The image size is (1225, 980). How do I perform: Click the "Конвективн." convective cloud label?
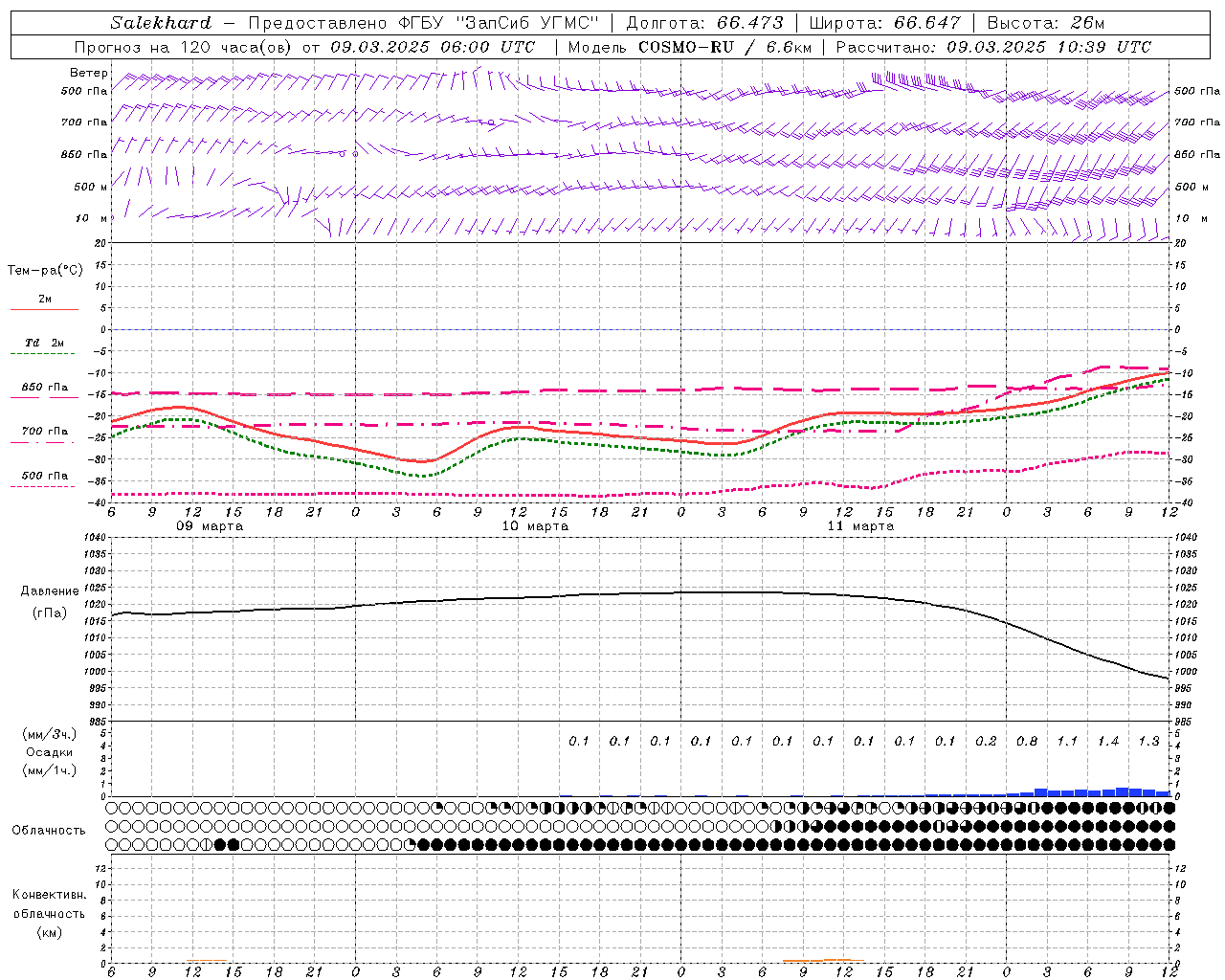point(50,895)
